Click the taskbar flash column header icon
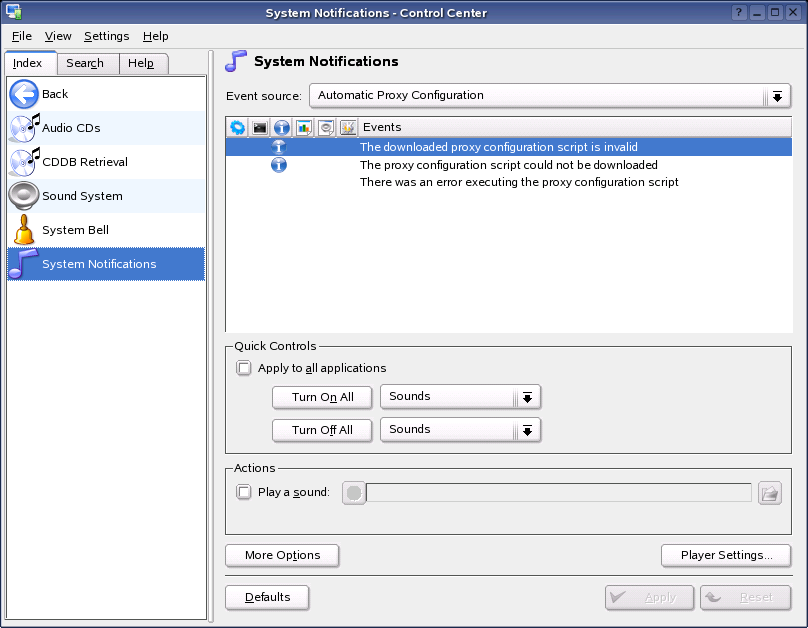Image resolution: width=808 pixels, height=628 pixels. point(348,128)
